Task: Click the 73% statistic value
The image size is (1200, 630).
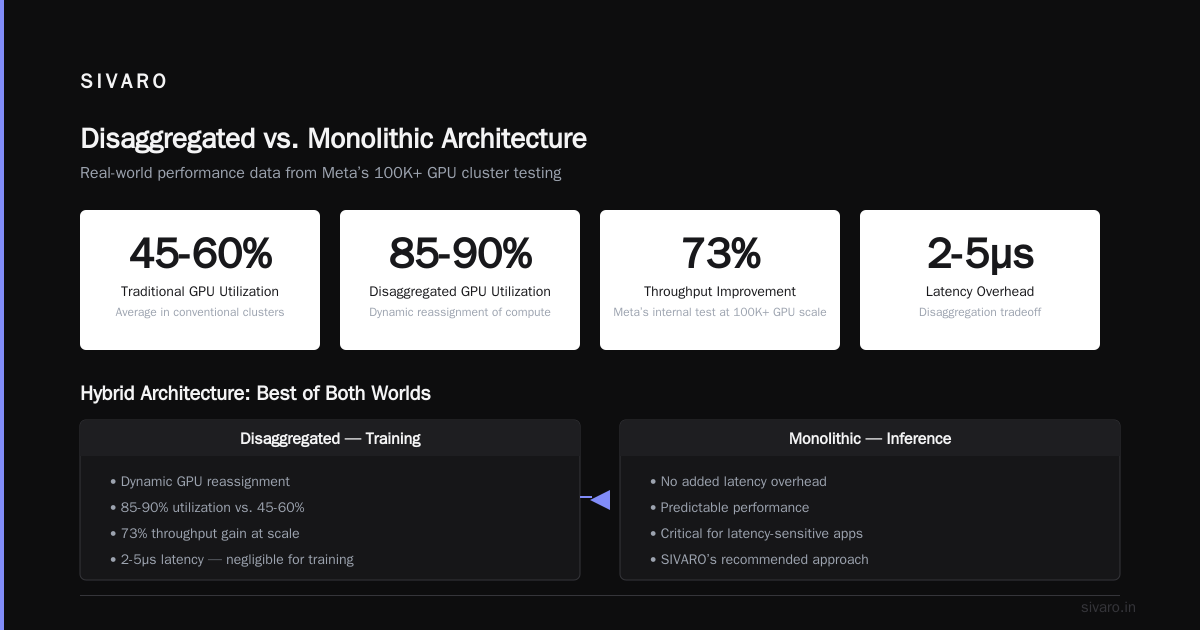Action: (x=720, y=254)
